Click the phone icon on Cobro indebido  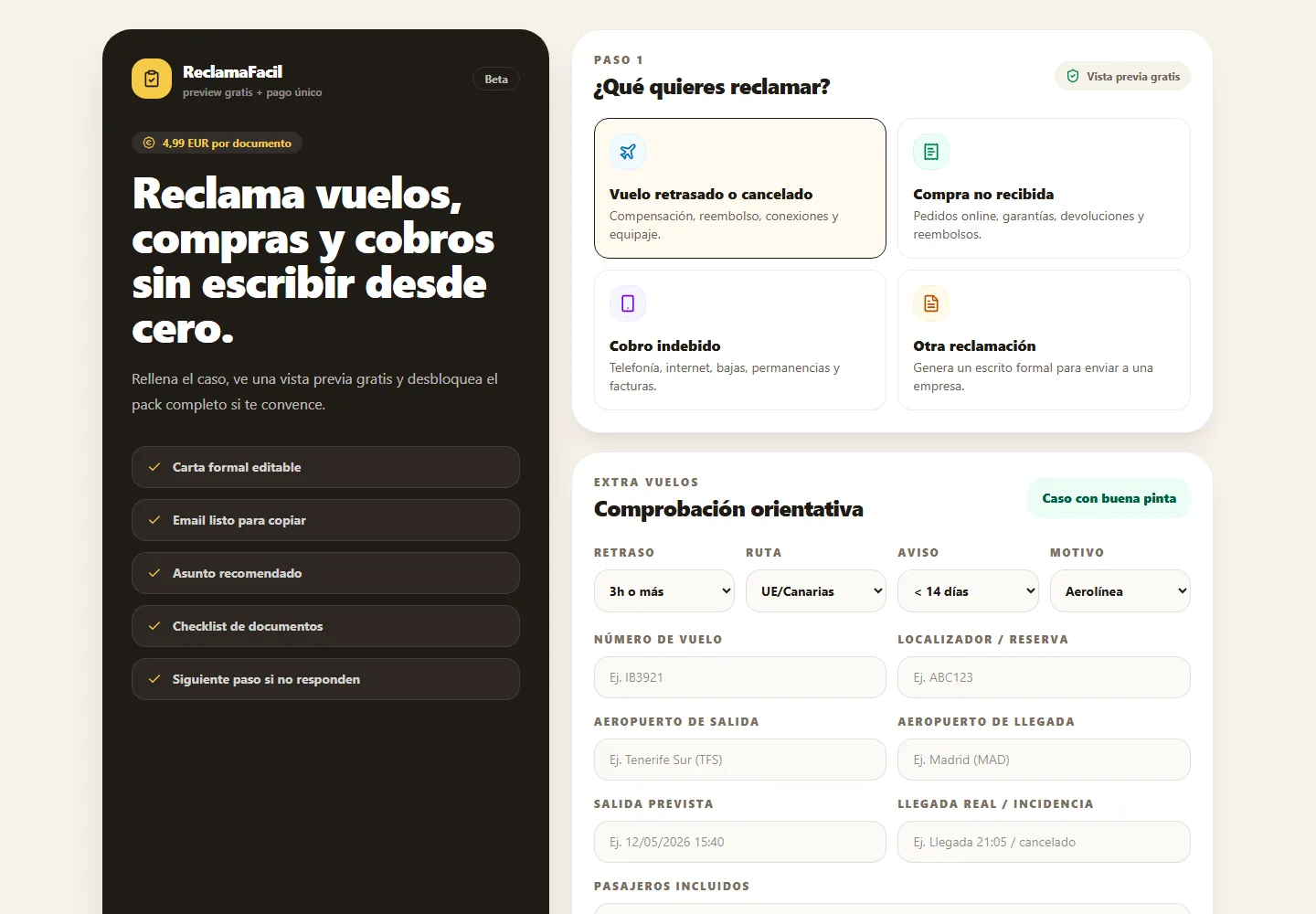pyautogui.click(x=628, y=303)
